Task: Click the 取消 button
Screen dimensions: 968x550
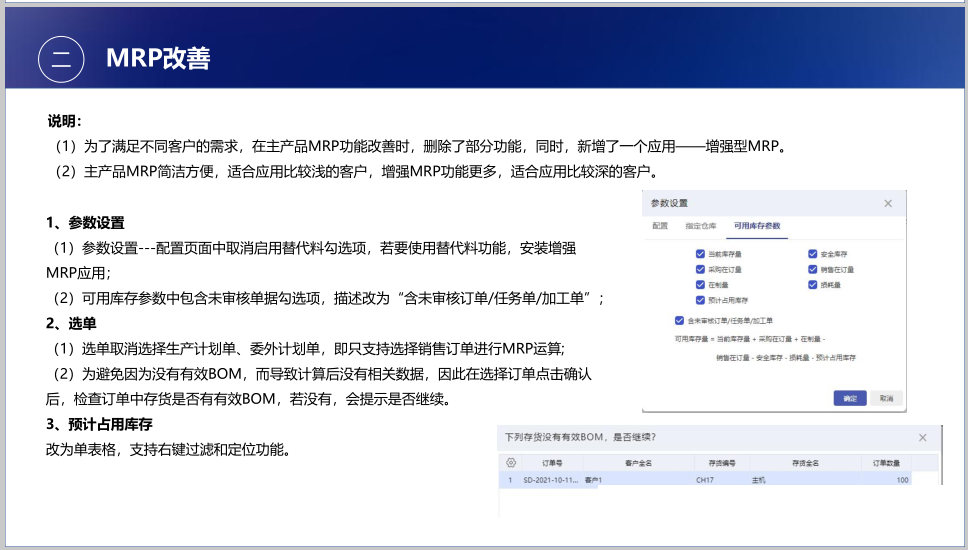Action: coord(885,398)
